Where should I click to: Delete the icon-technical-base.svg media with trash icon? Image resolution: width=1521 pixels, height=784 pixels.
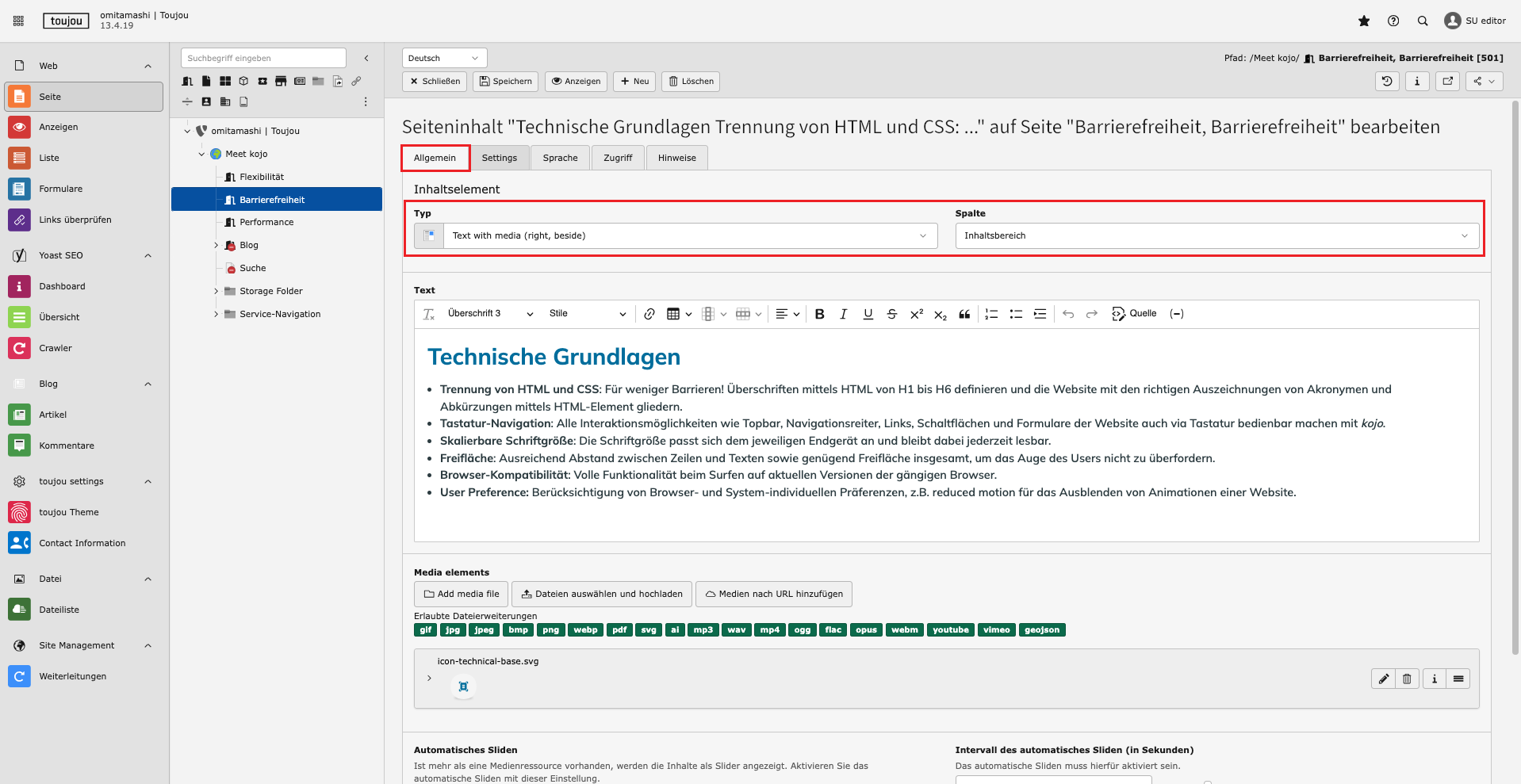coord(1407,679)
